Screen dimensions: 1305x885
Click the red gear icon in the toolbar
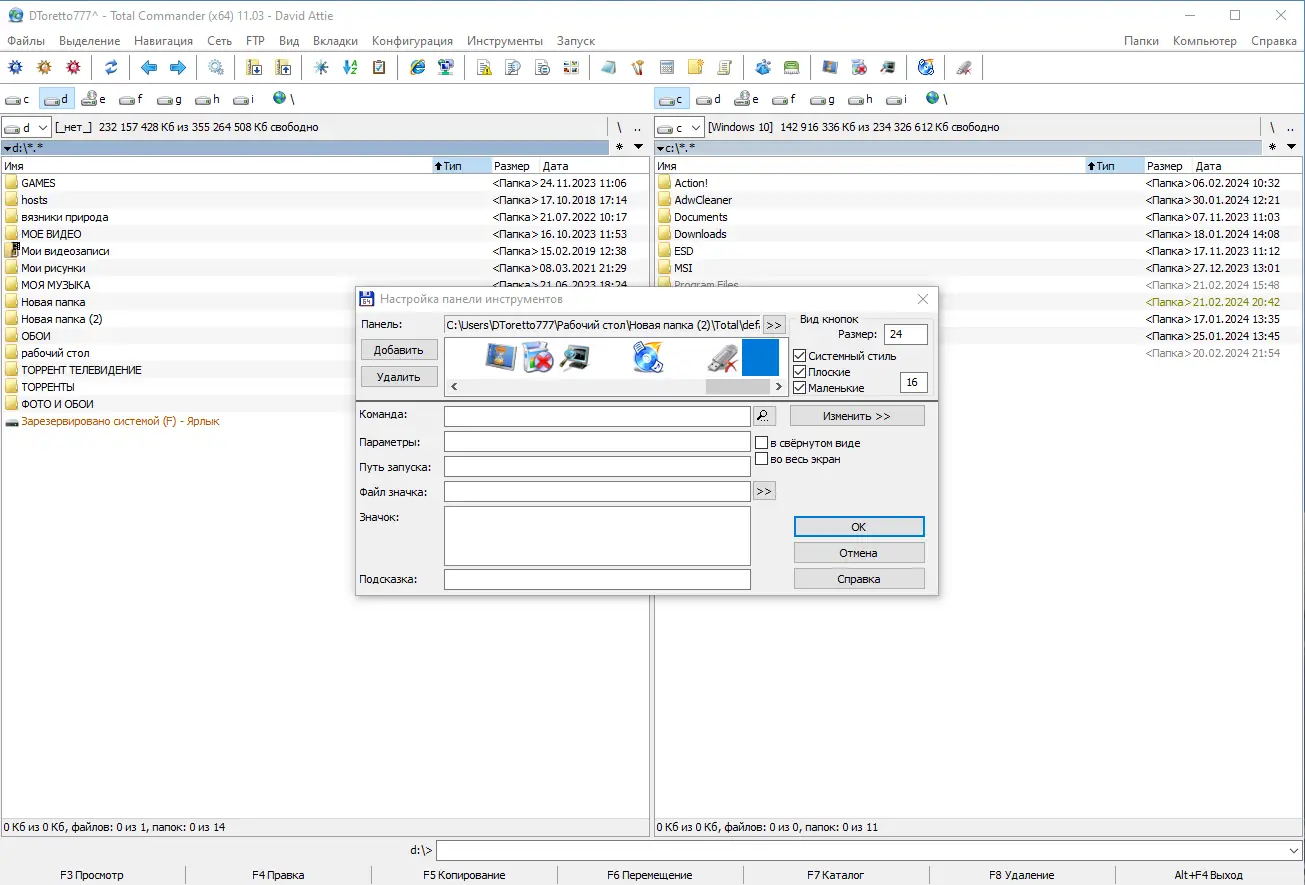[73, 67]
